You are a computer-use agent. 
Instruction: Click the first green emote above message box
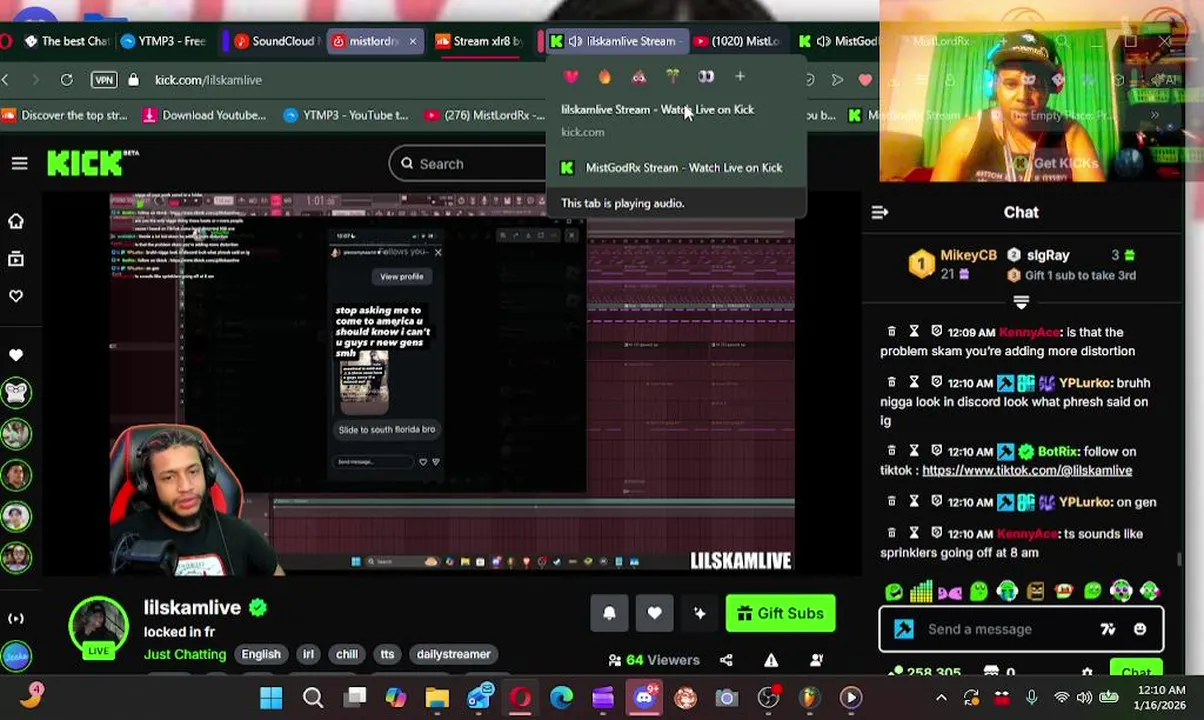(x=894, y=592)
